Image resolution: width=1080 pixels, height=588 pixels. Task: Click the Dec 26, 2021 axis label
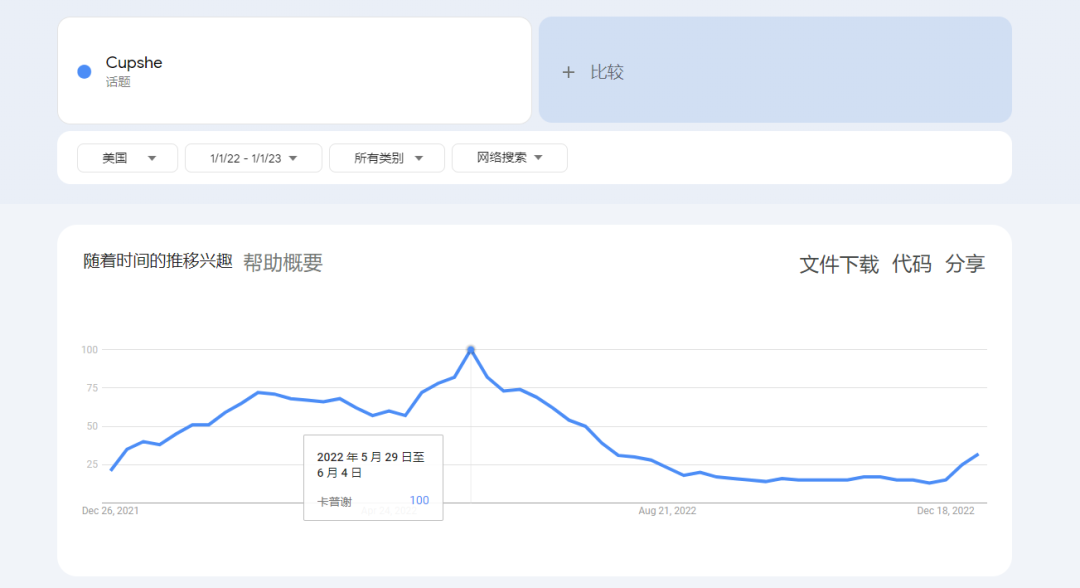tap(110, 511)
